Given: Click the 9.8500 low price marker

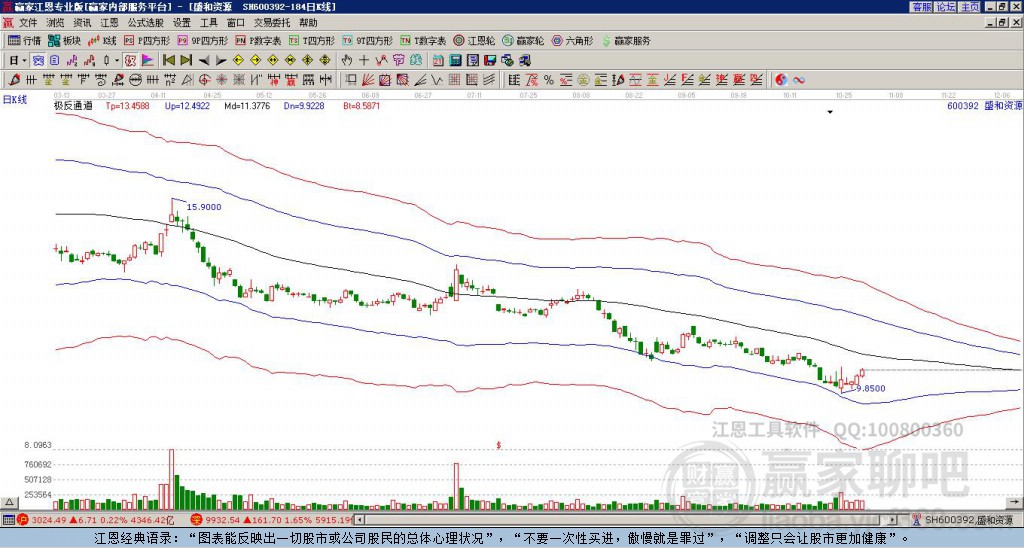Looking at the screenshot, I should [871, 389].
